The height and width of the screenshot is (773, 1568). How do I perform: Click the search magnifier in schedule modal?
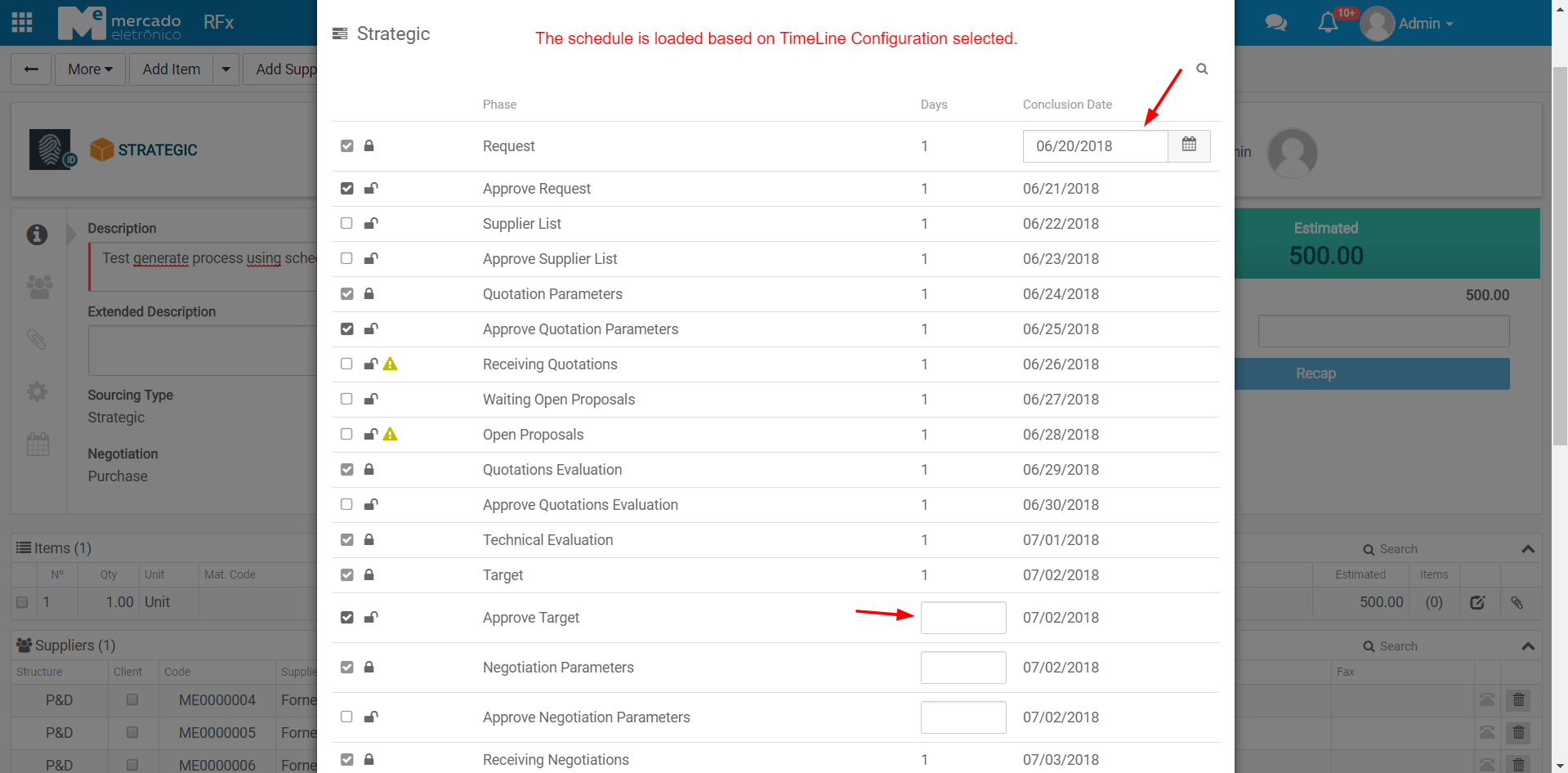(x=1202, y=69)
